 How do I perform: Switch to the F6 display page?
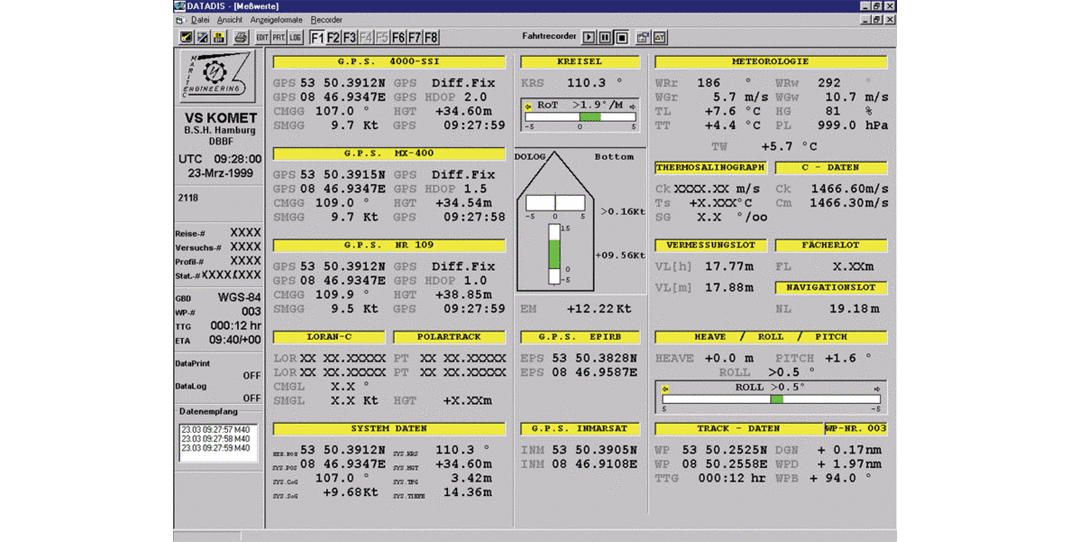click(399, 38)
